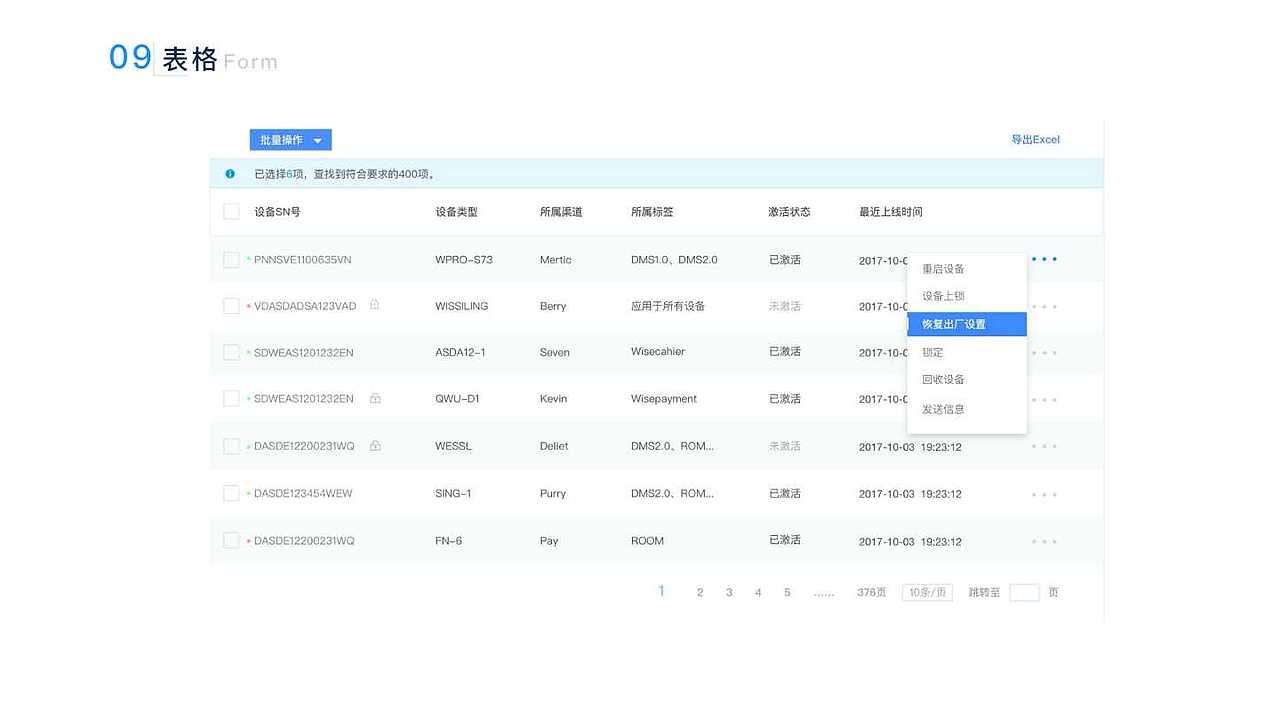Click the 导出Excel link
The image size is (1280, 720).
tap(1035, 140)
